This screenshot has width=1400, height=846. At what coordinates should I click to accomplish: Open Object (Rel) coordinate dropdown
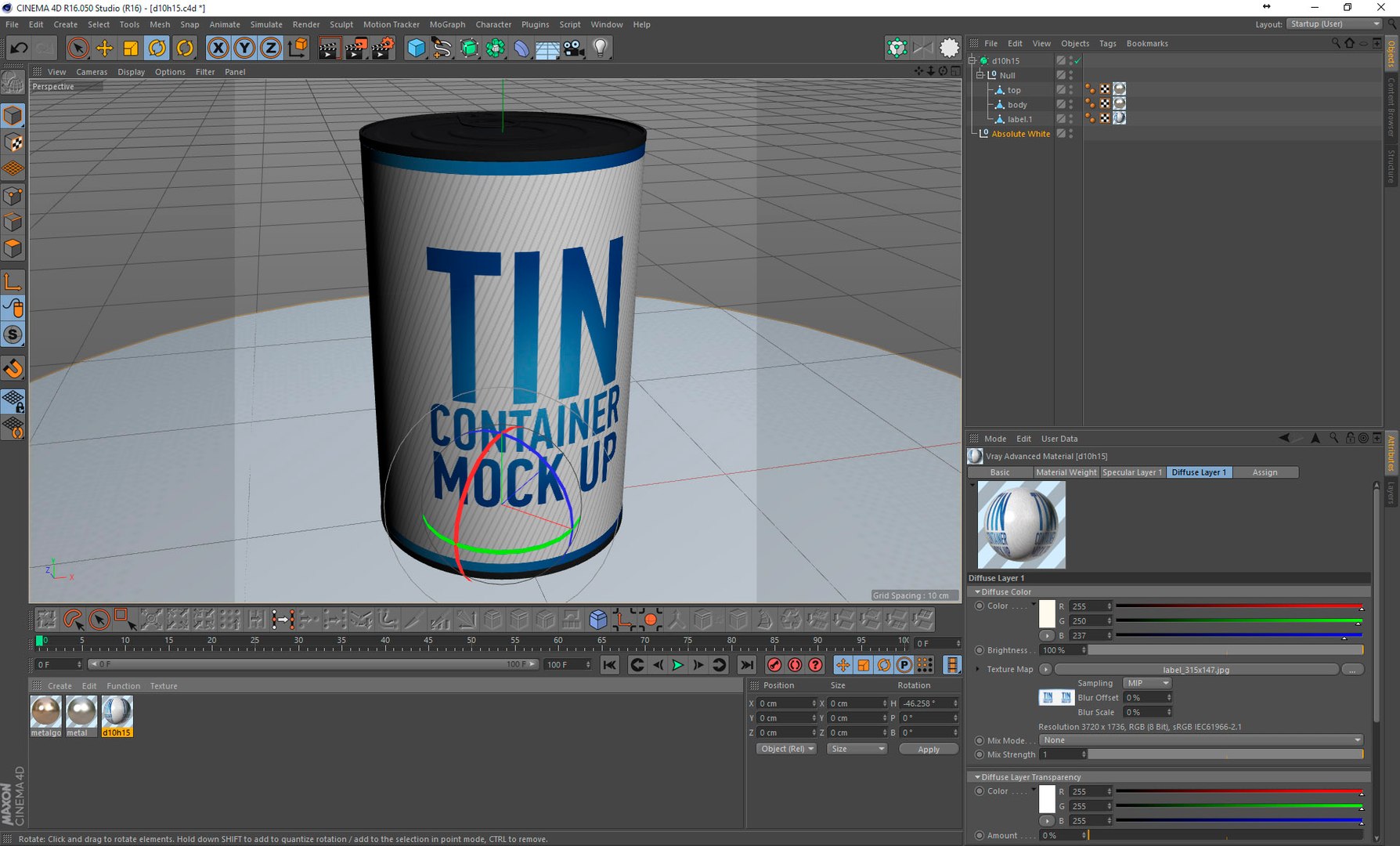[x=786, y=749]
